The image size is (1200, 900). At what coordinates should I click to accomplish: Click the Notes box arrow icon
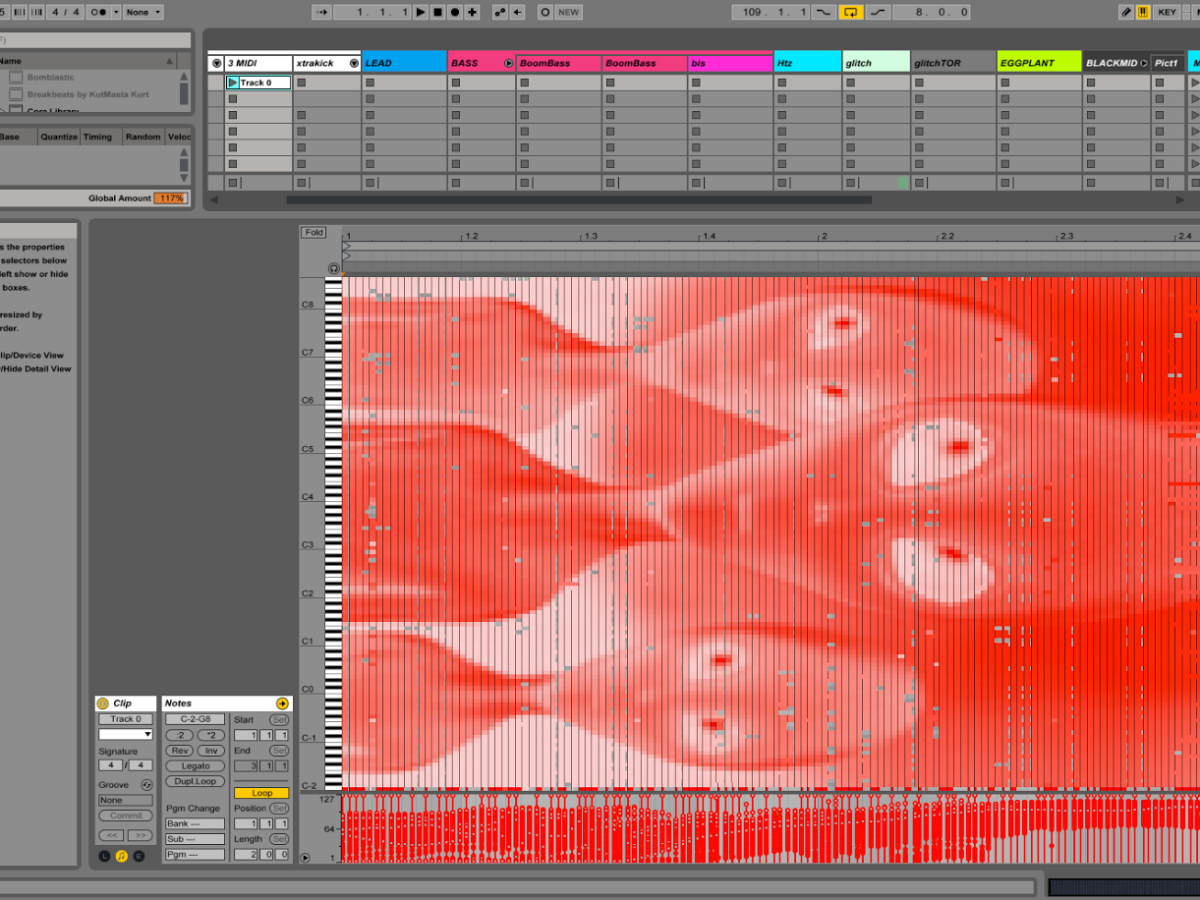[x=282, y=704]
